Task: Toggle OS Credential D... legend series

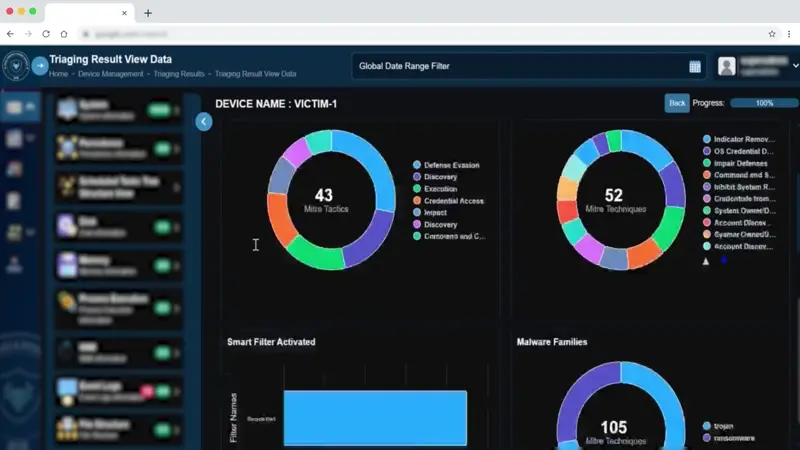Action: pyautogui.click(x=738, y=151)
